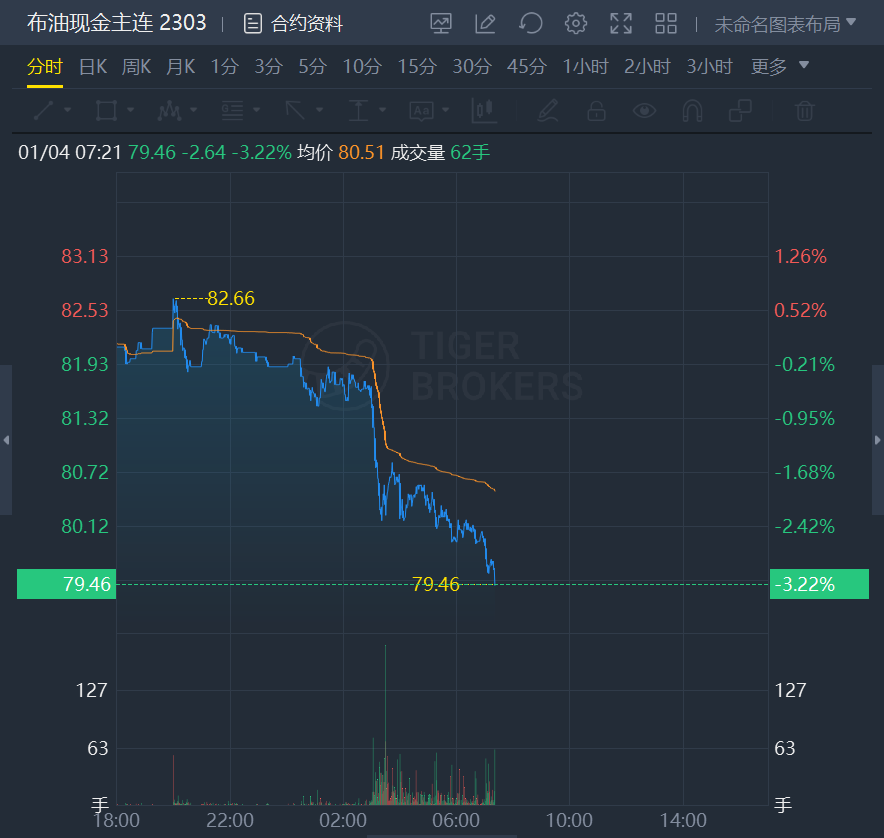
Task: Expand the 更多 timeframe dropdown
Action: (x=780, y=67)
